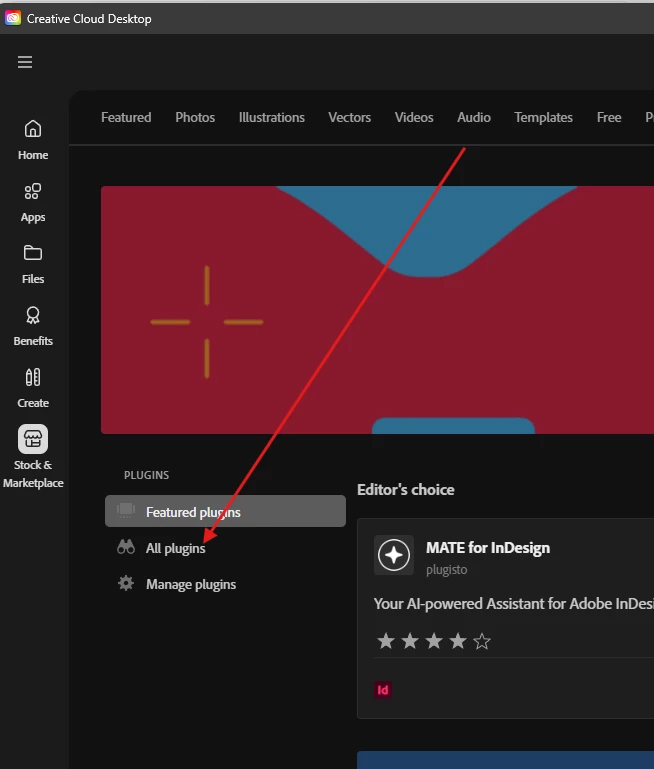
Task: Select Stock & Marketplace in sidebar
Action: pos(33,457)
